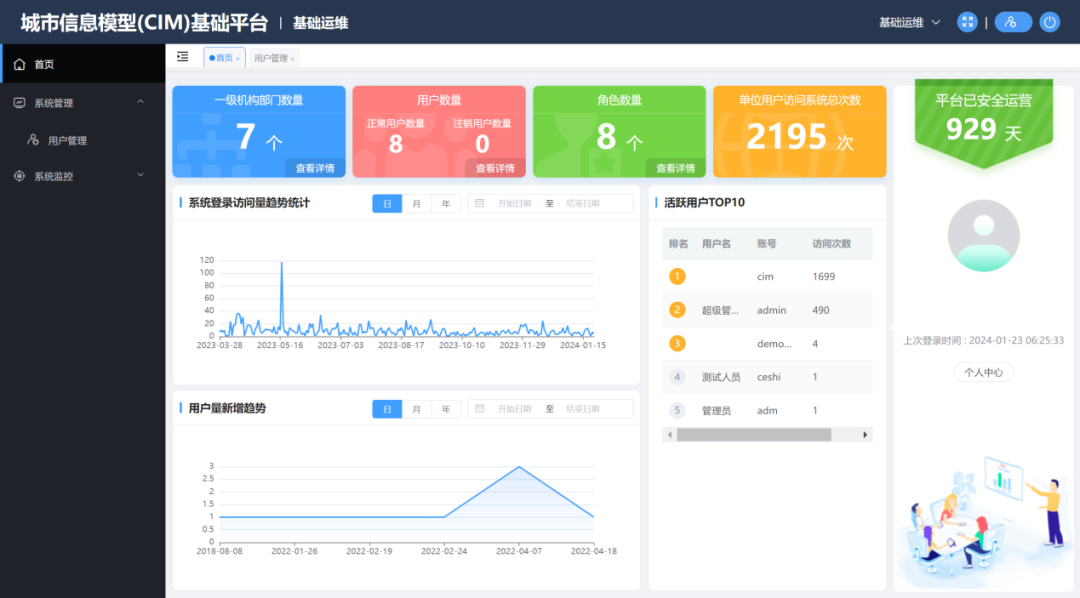Collapse the 系统管理 sidebar menu
Image resolution: width=1080 pixels, height=598 pixels.
pos(140,102)
